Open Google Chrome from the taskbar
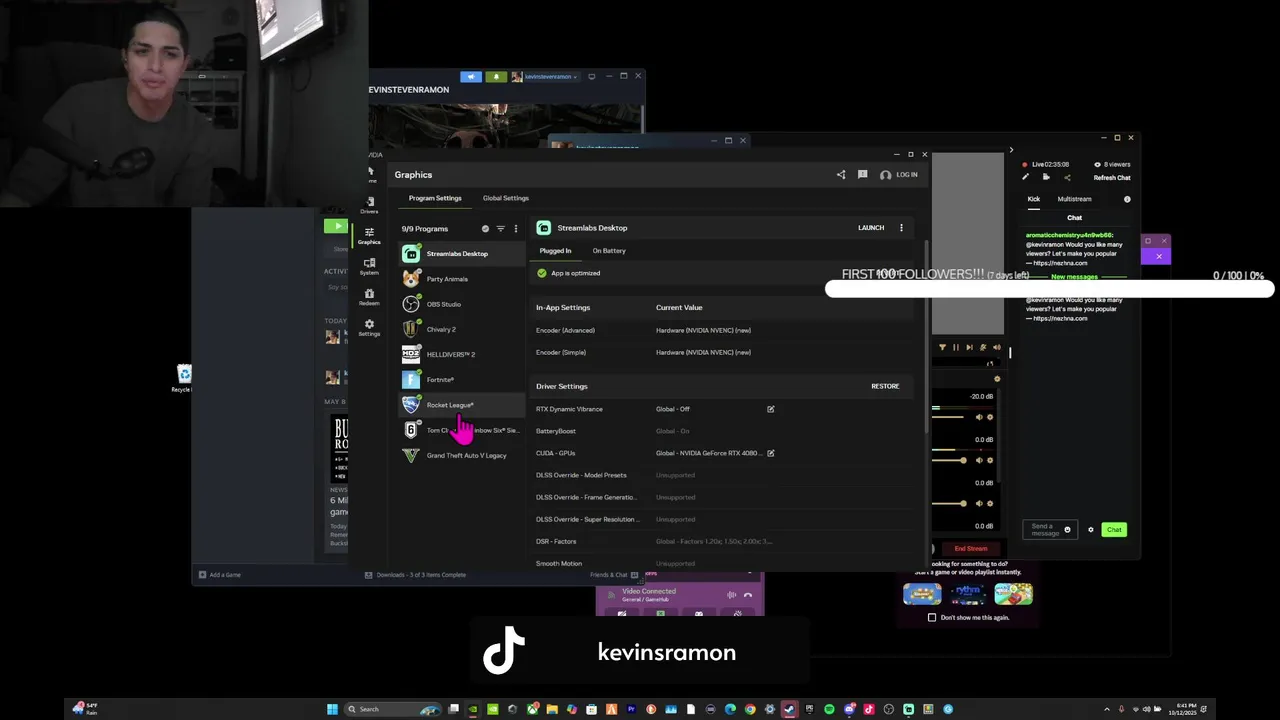1280x720 pixels. (750, 709)
